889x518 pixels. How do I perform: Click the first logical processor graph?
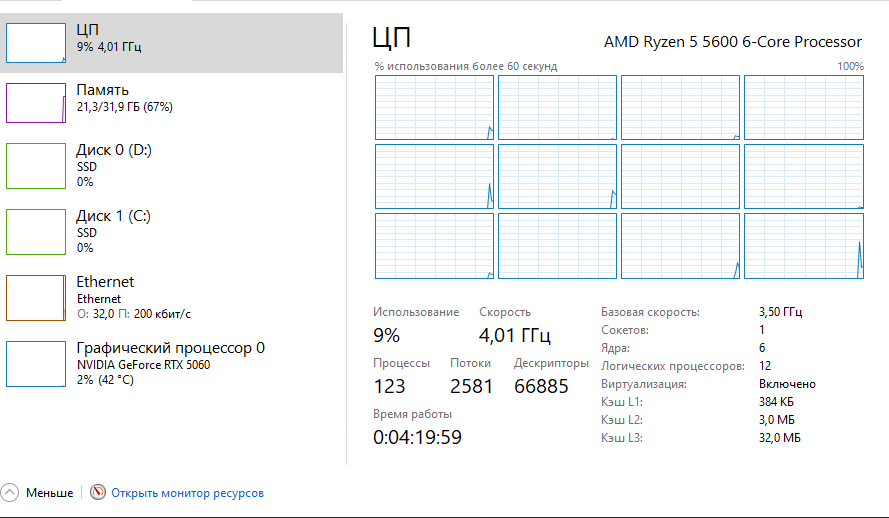coord(434,107)
